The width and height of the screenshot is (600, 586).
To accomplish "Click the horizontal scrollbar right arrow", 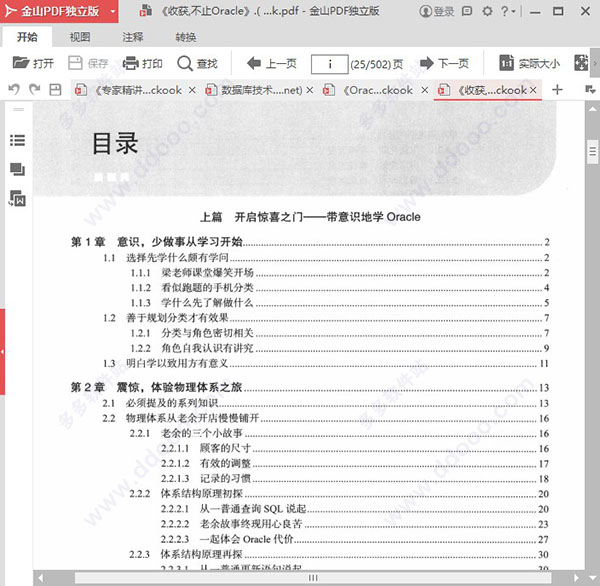I will pos(576,578).
